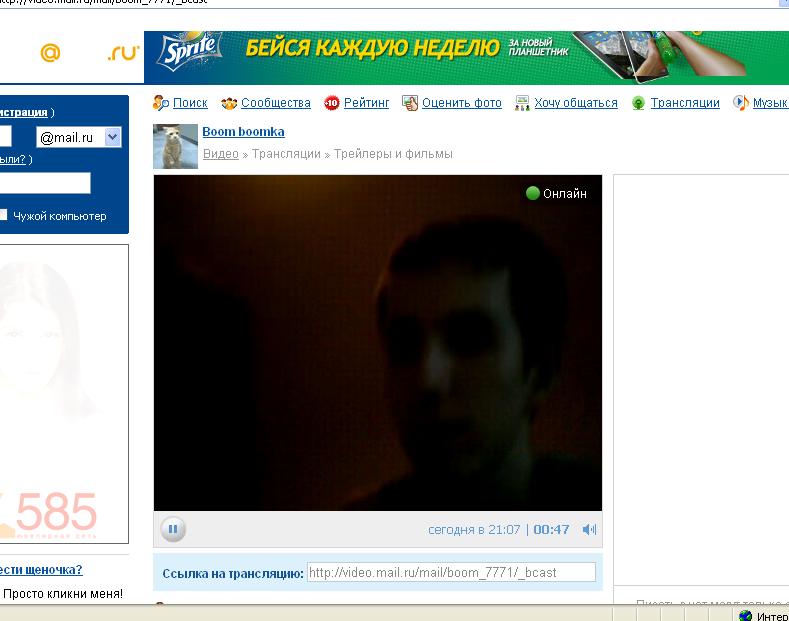Follow the Видео breadcrumb link
789x621 pixels.
[x=220, y=153]
